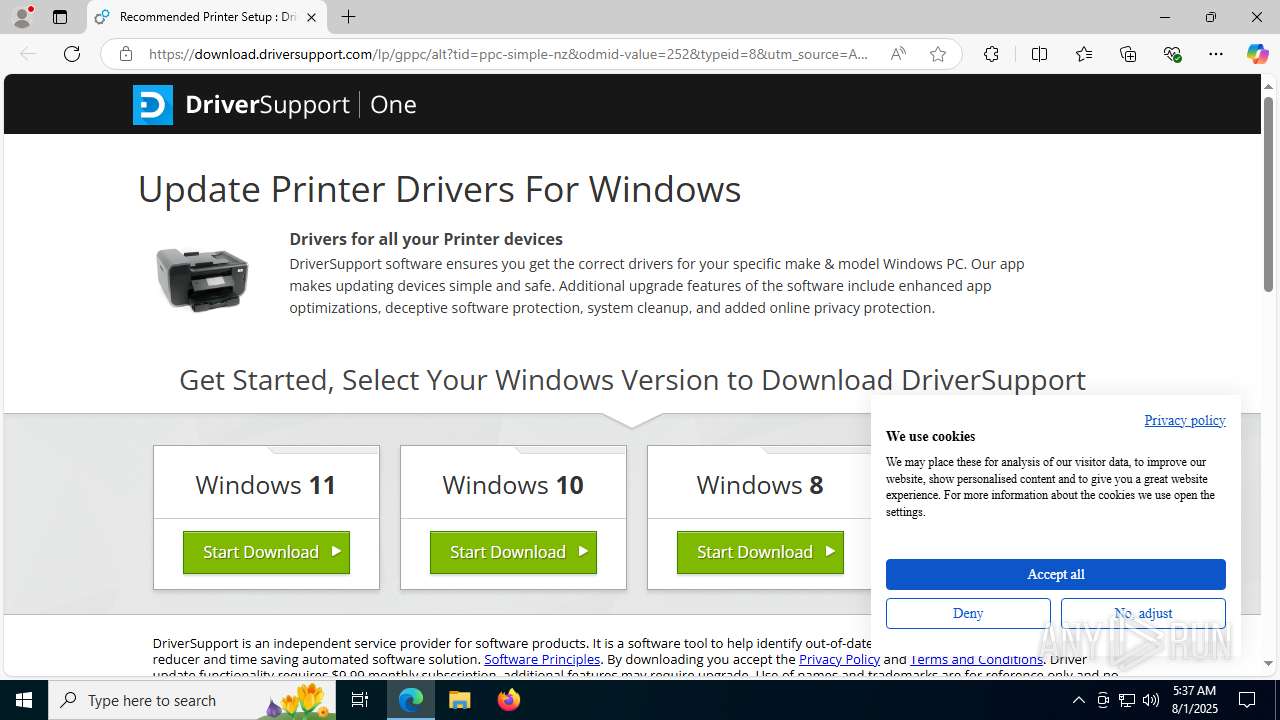The height and width of the screenshot is (720, 1280).
Task: Toggle split screen view
Action: coord(1039,54)
